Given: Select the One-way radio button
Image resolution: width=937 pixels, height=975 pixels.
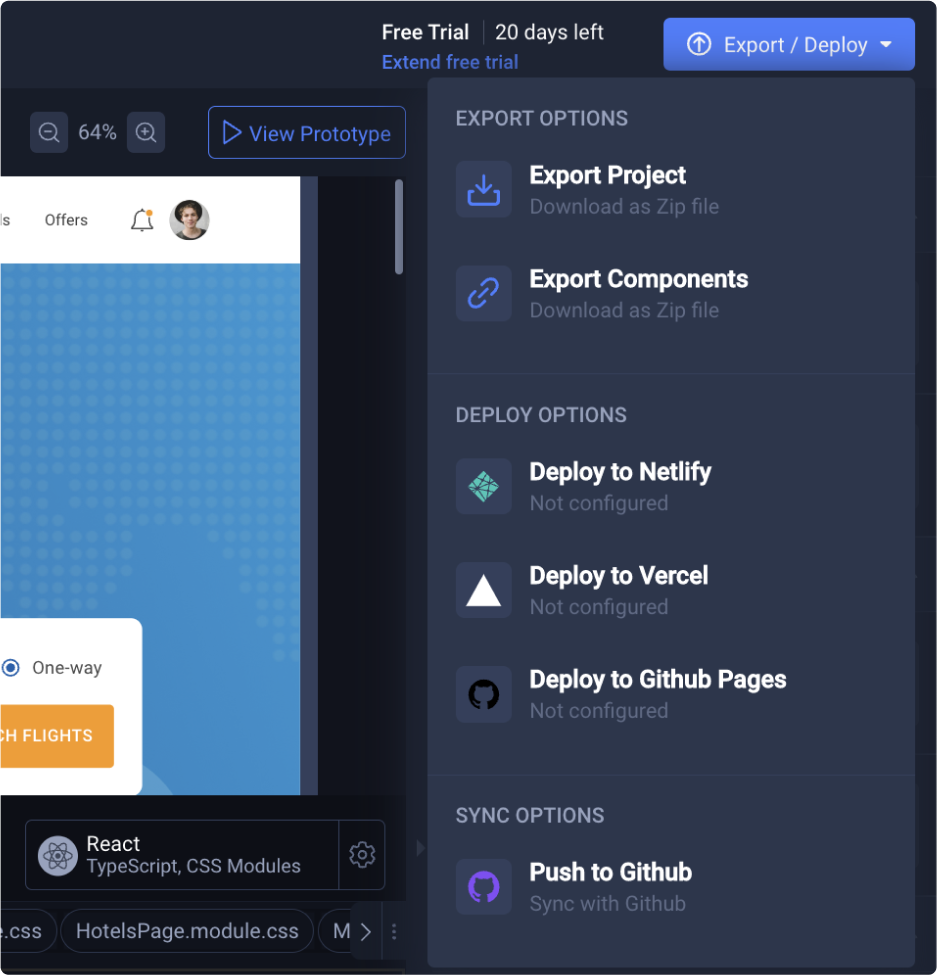Looking at the screenshot, I should (10, 667).
